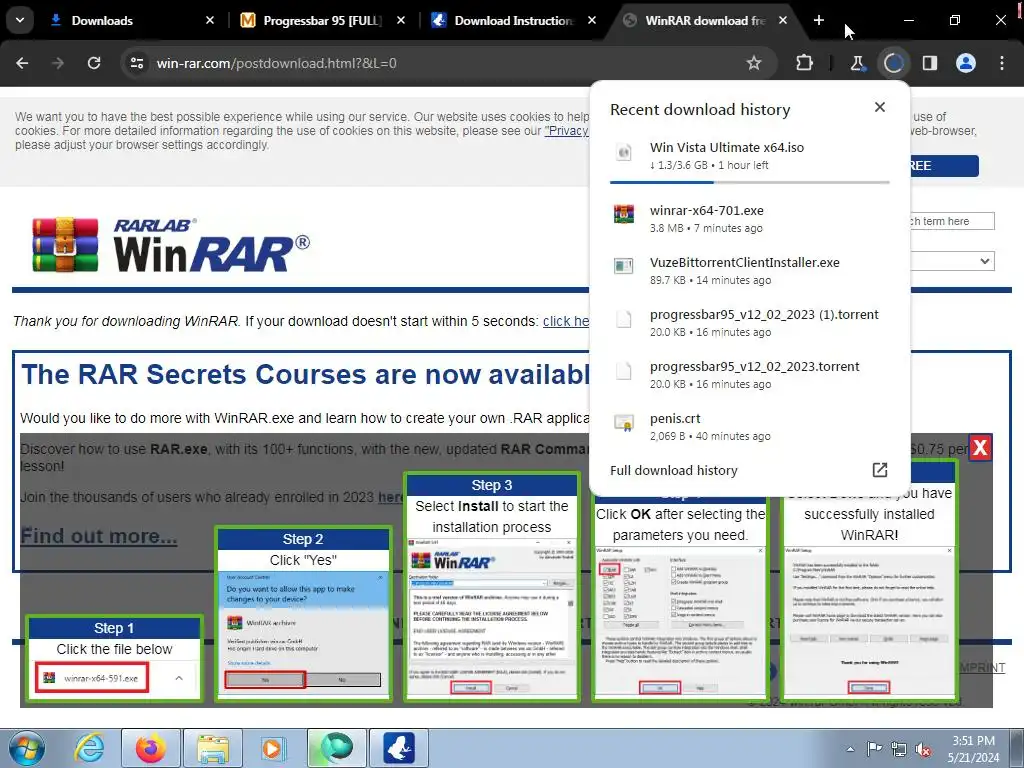The image size is (1024, 768).
Task: Click the Vuze installer file icon
Action: pos(624,266)
